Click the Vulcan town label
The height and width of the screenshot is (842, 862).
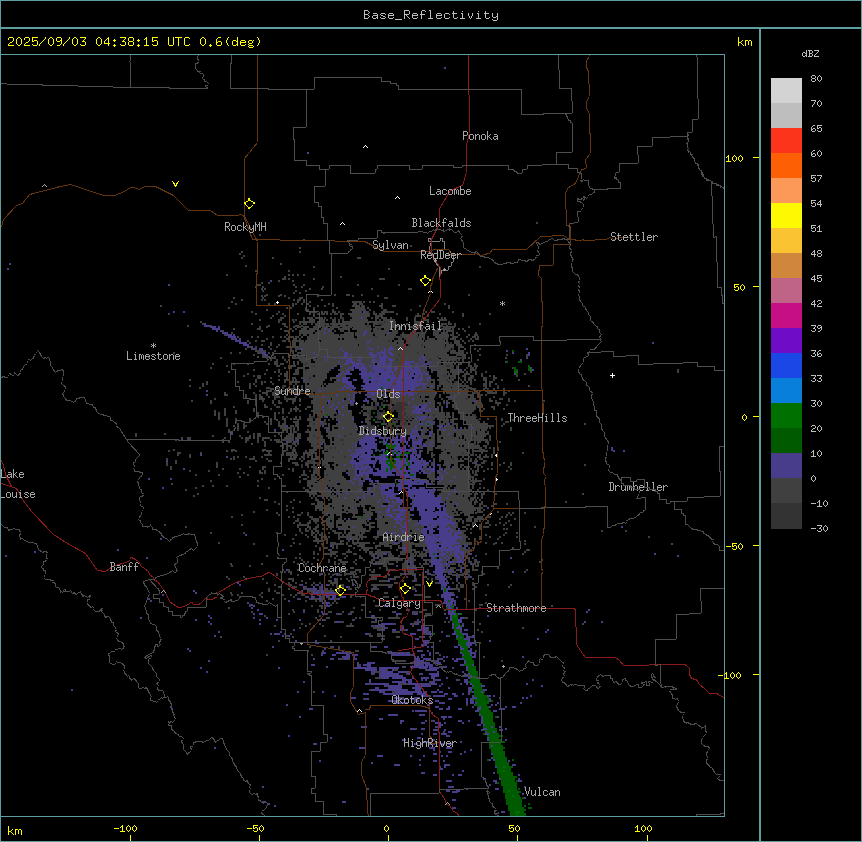[x=542, y=792]
